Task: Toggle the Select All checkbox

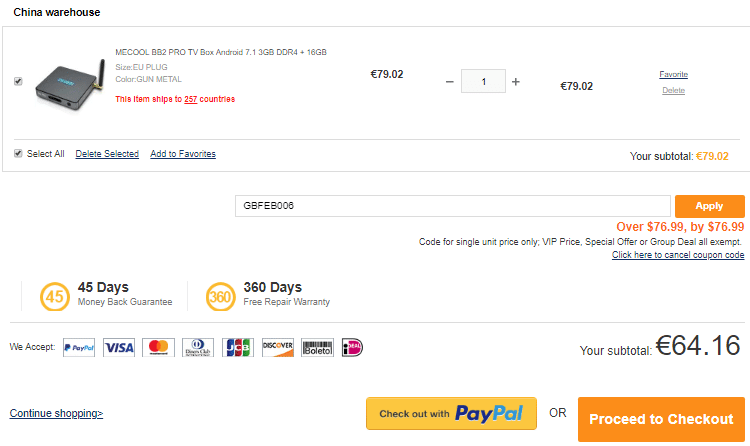Action: (18, 154)
